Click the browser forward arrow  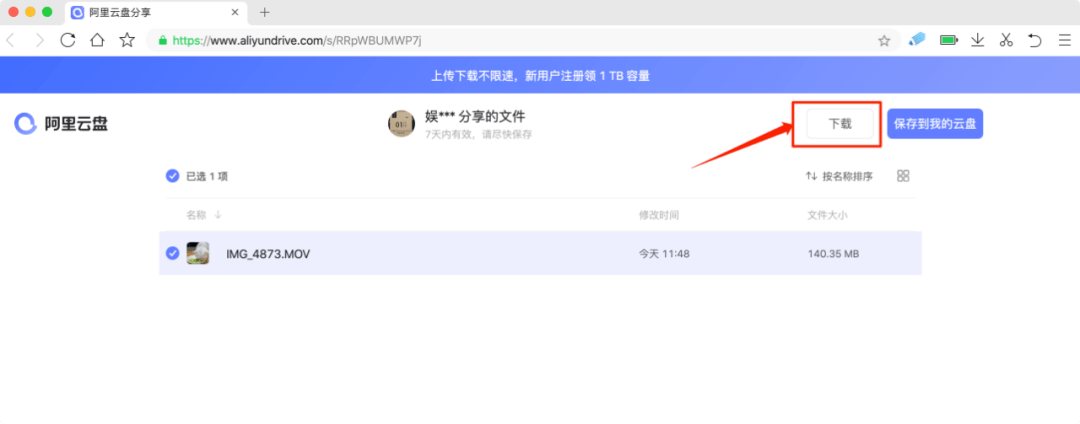39,41
